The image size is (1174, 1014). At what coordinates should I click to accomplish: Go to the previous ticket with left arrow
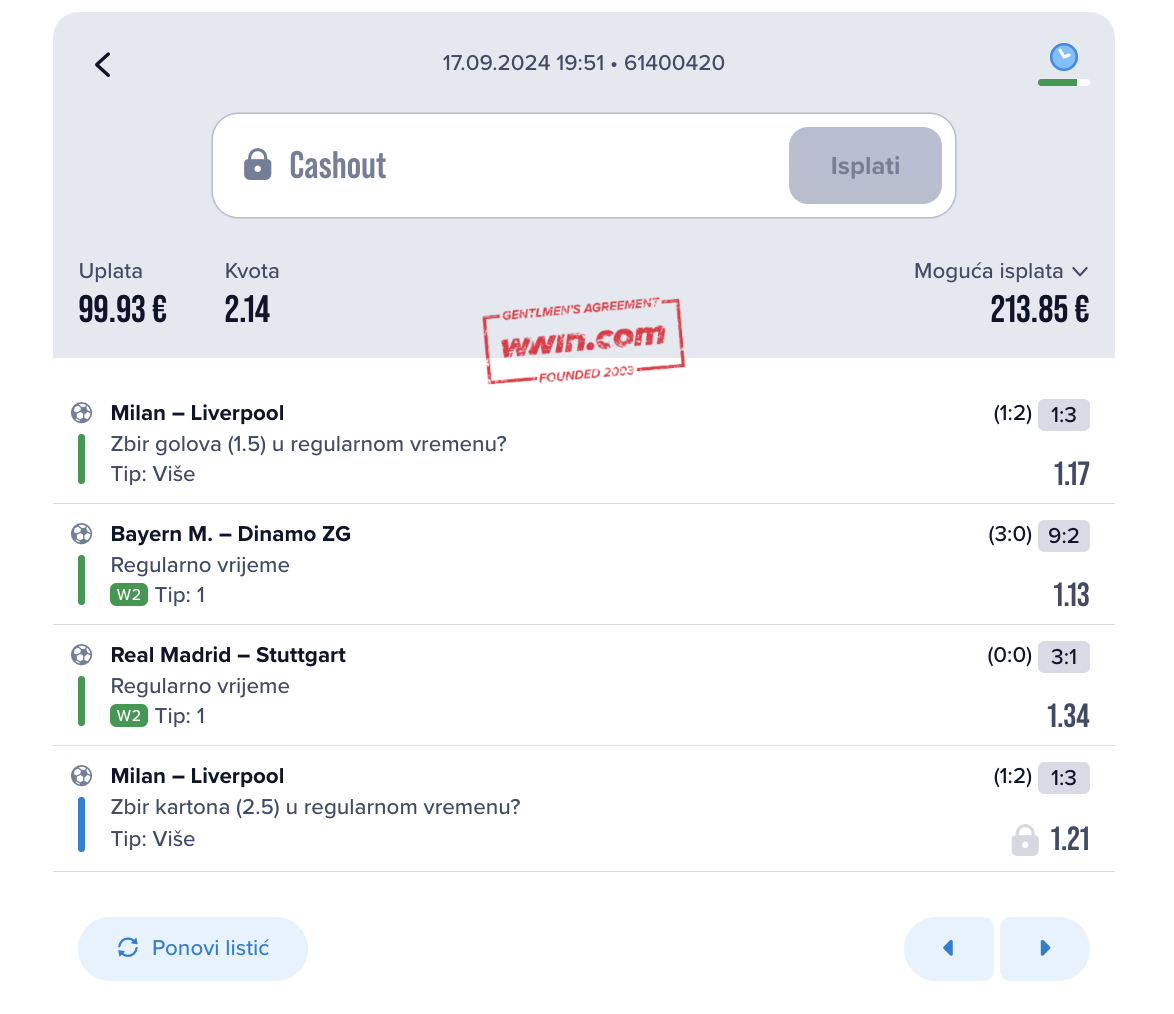click(949, 948)
